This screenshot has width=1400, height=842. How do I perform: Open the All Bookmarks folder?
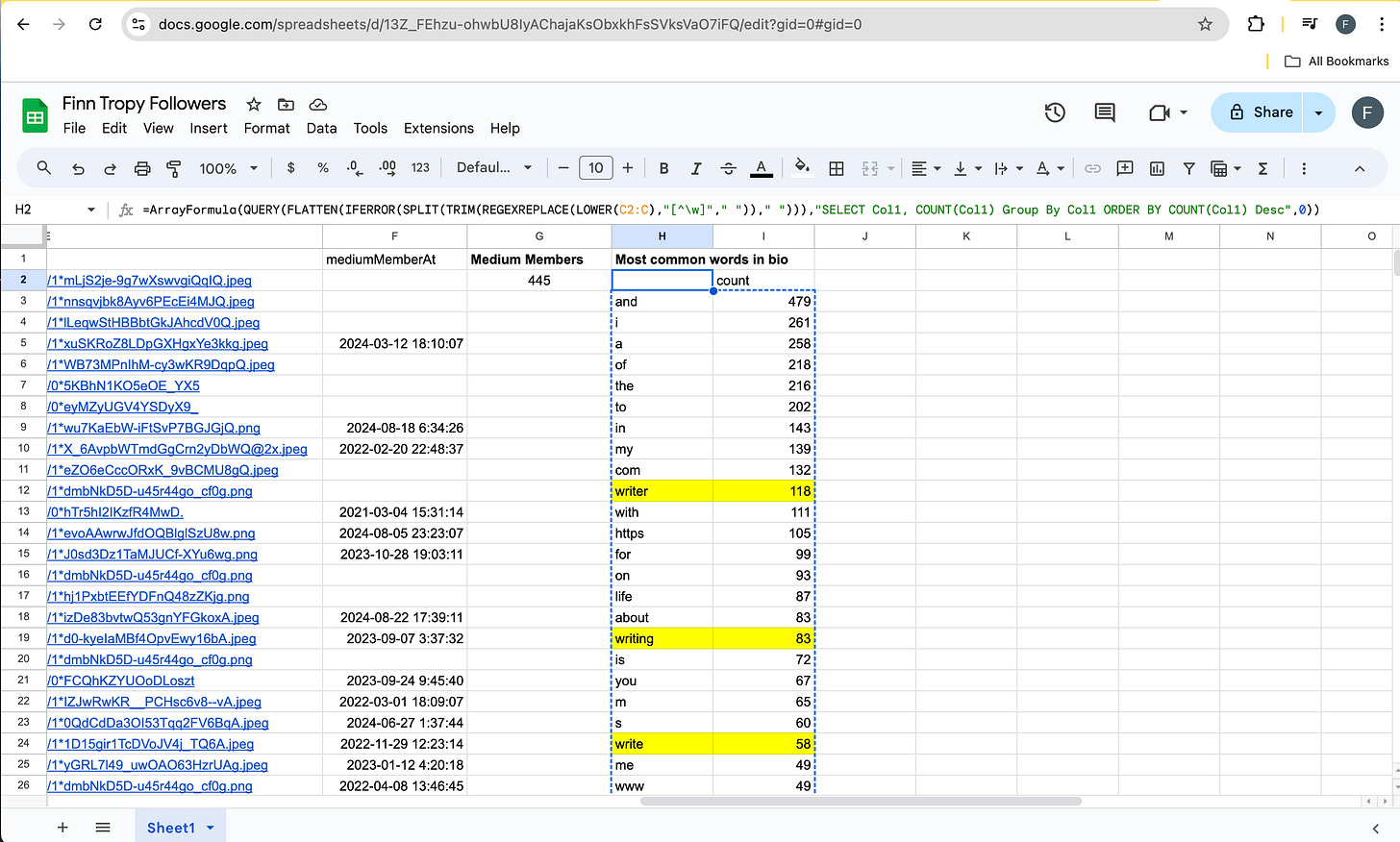(x=1337, y=61)
